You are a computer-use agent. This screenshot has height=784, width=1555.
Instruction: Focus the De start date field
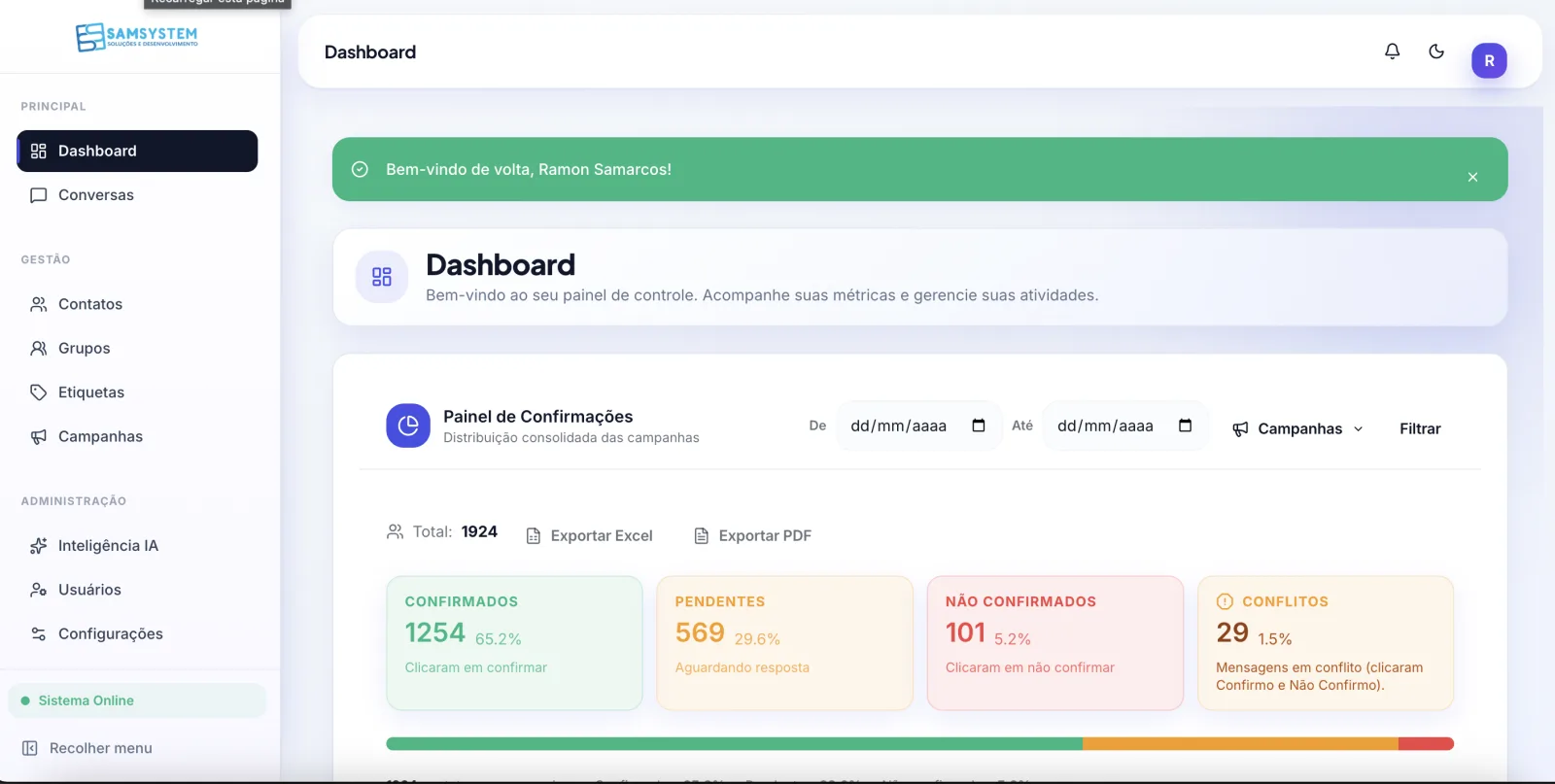click(x=918, y=426)
